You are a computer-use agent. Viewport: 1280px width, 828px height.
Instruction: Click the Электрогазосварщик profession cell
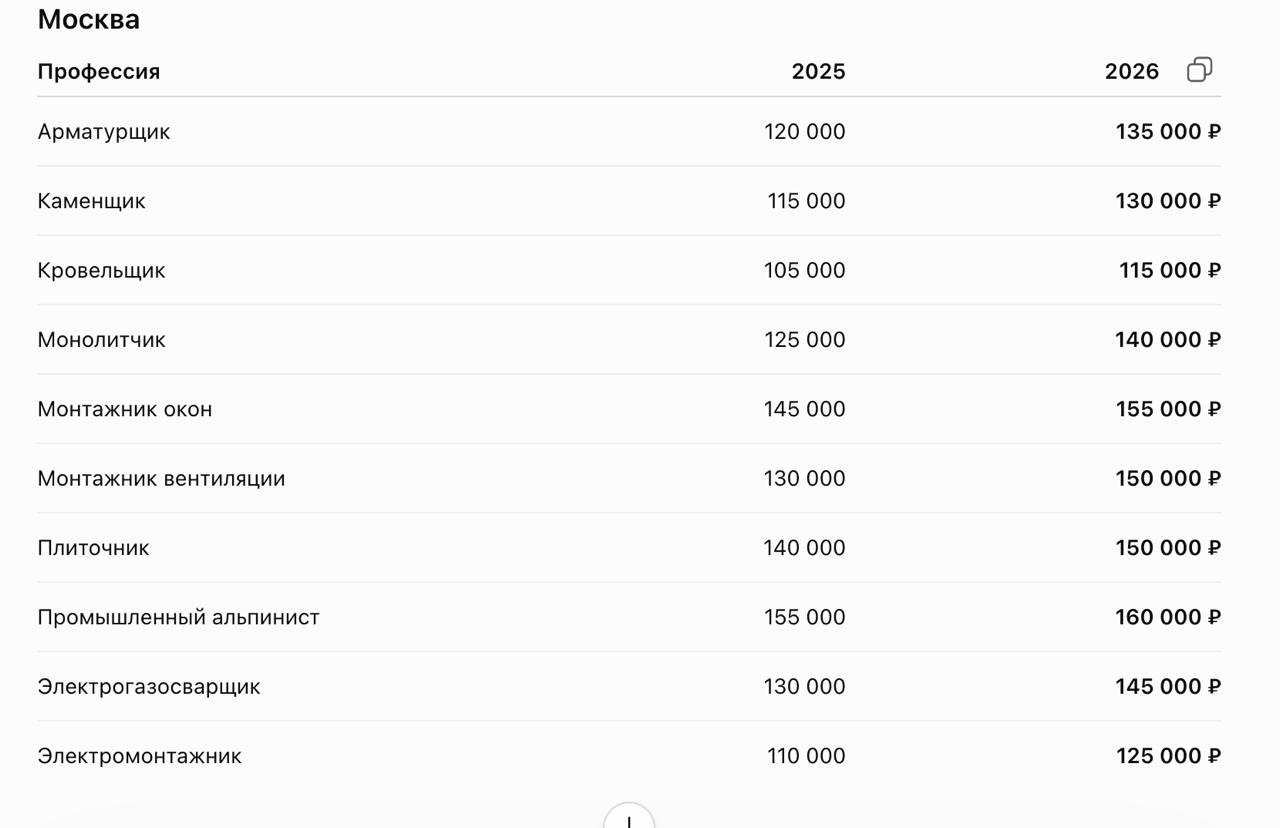(x=149, y=686)
